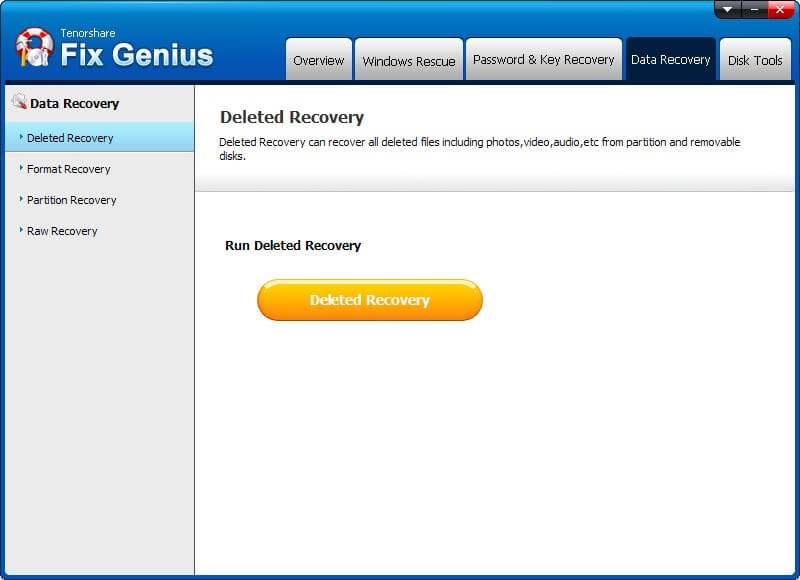The width and height of the screenshot is (800, 580).
Task: Click the Deleted Recovery page heading
Action: click(292, 117)
